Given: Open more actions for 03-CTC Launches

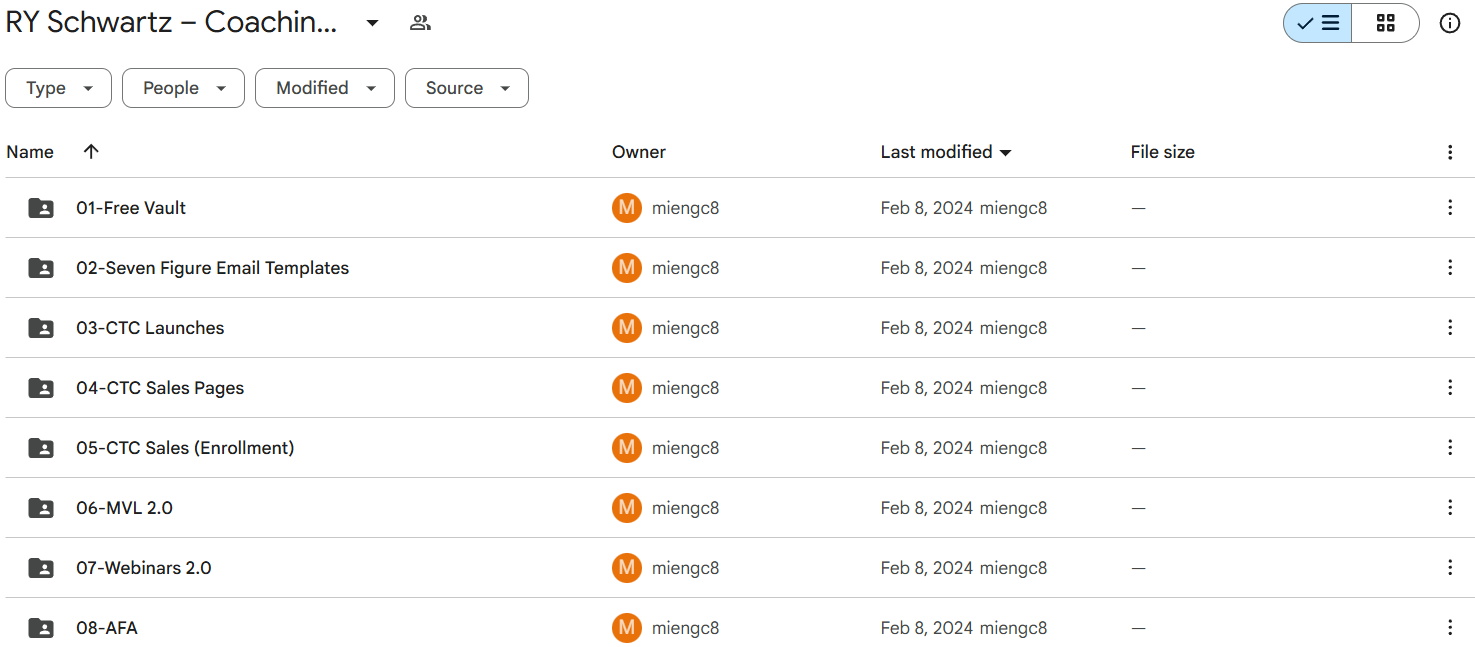Looking at the screenshot, I should click(1449, 328).
